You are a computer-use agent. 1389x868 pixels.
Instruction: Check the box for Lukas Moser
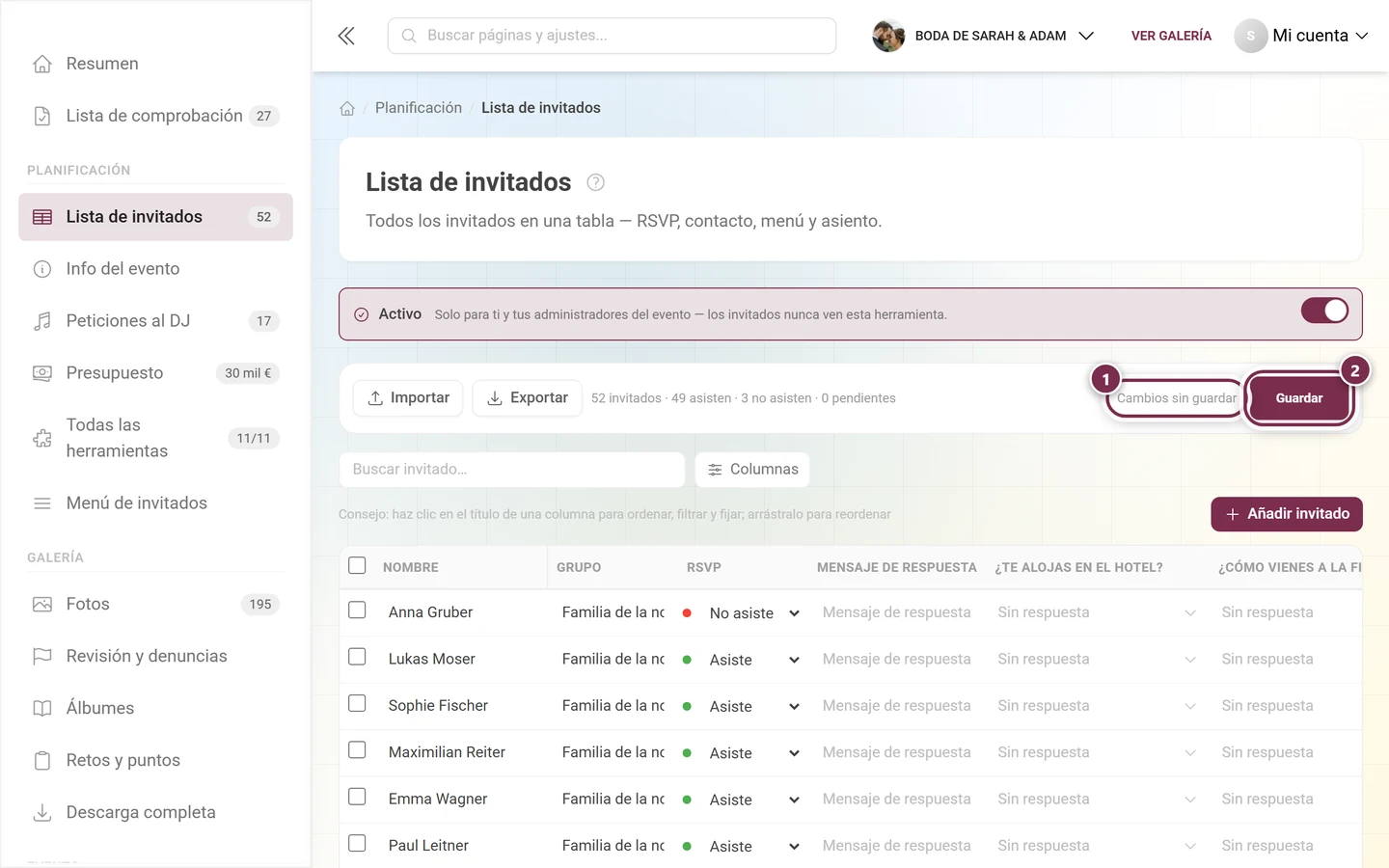tap(357, 657)
